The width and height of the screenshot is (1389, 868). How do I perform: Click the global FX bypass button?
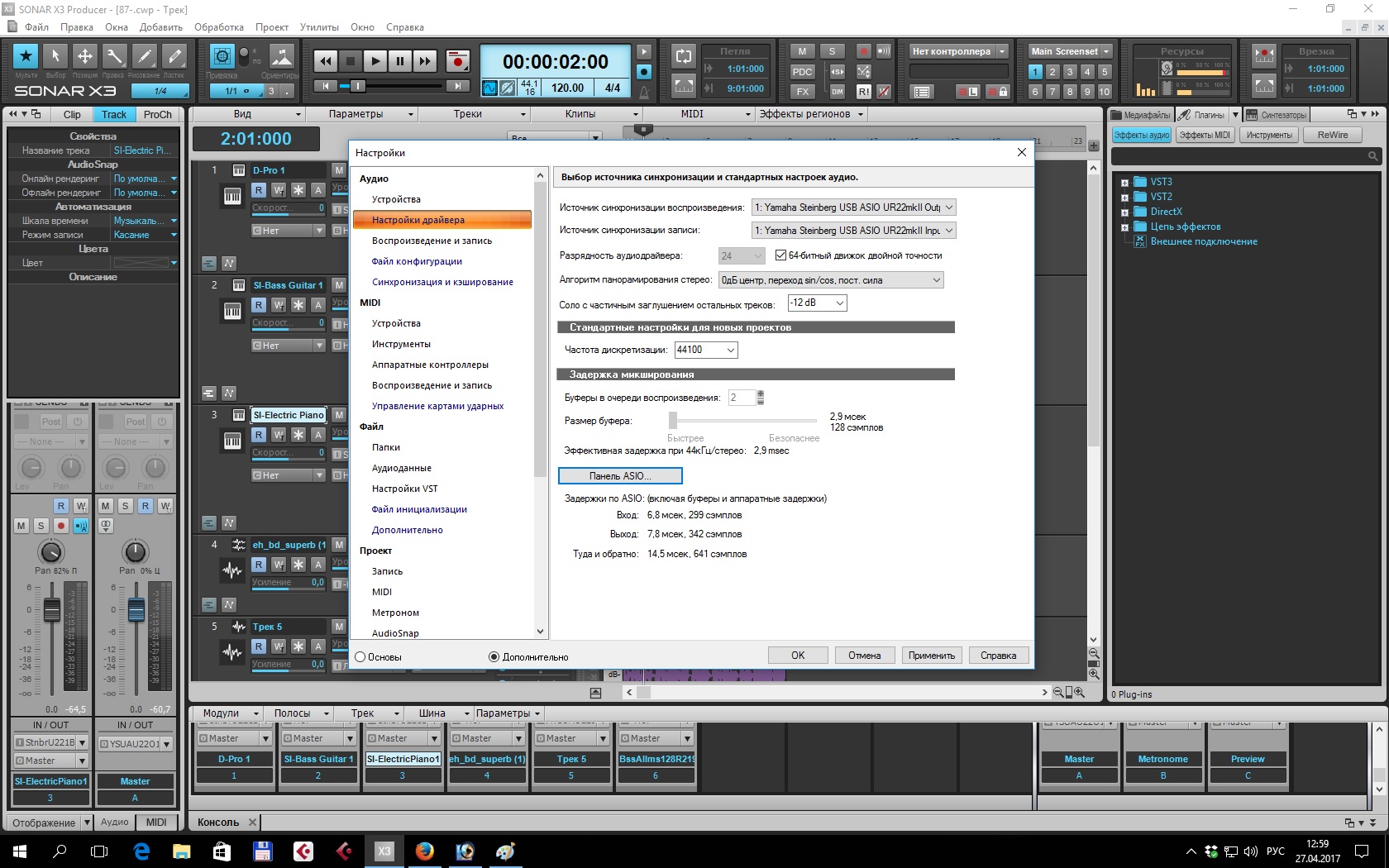point(803,91)
